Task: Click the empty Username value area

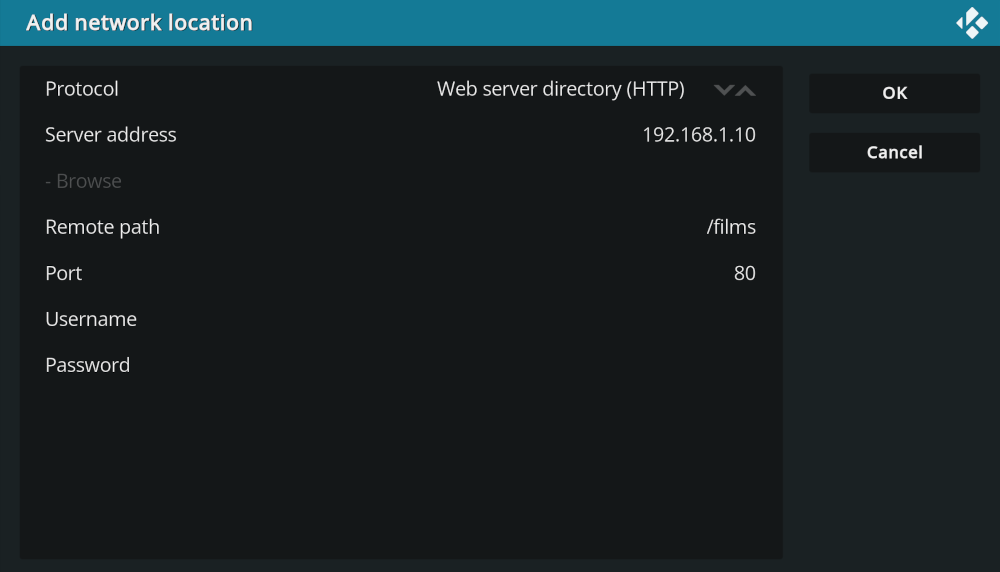Action: tap(600, 319)
